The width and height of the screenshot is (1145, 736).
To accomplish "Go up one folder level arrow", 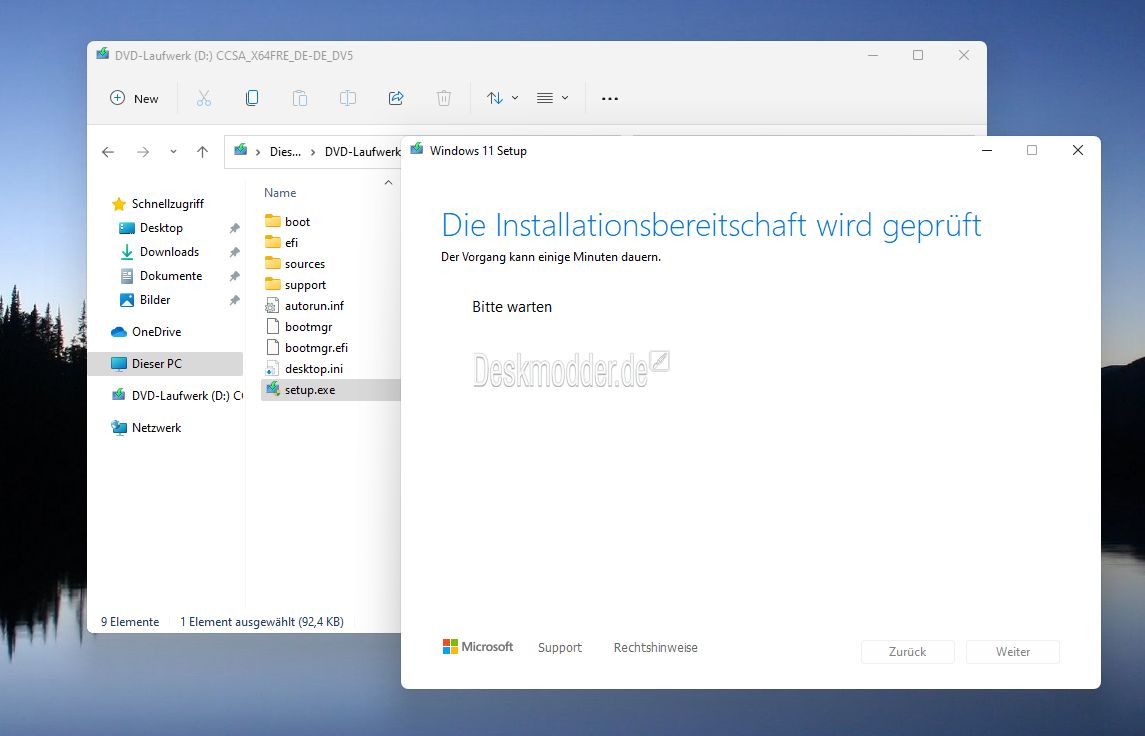I will 202,152.
